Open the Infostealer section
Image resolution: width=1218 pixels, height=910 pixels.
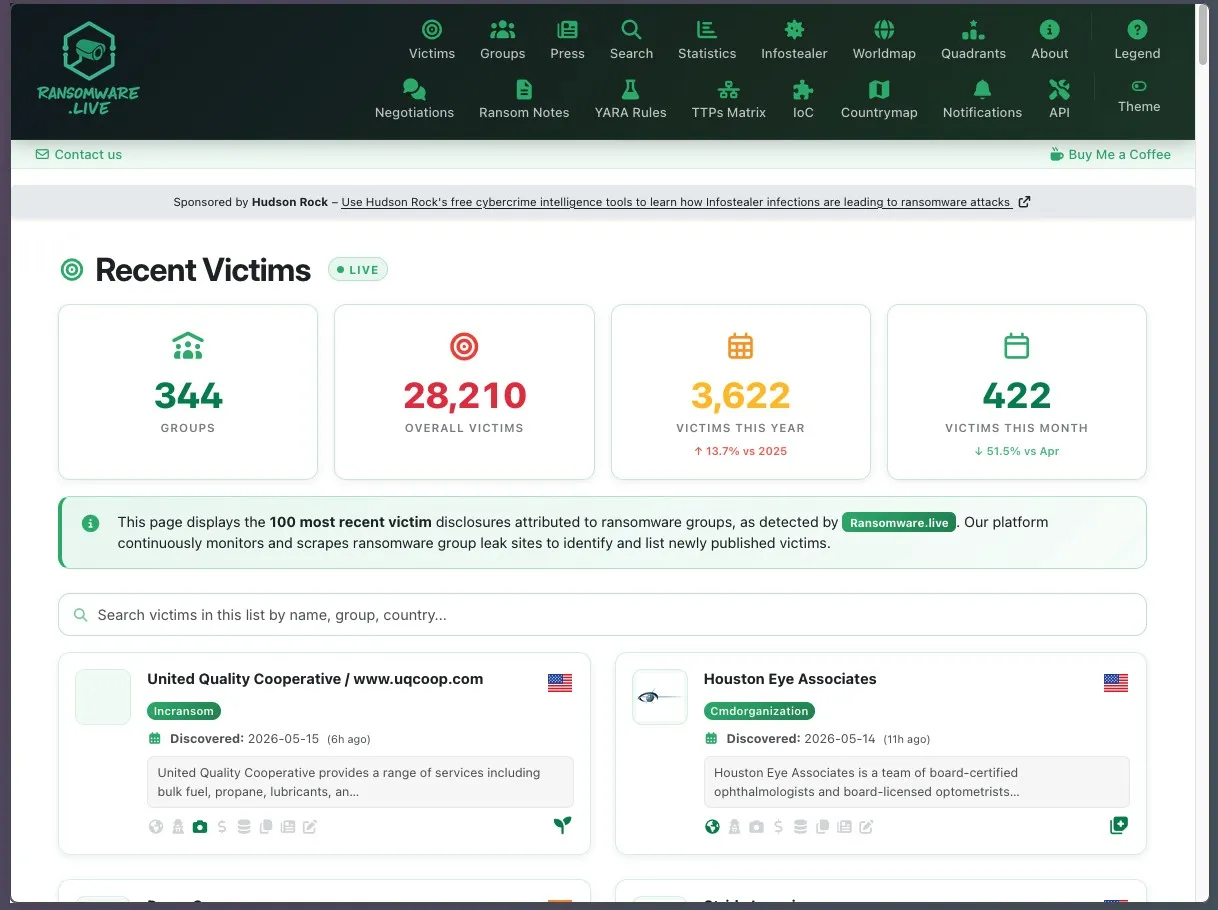tap(794, 41)
